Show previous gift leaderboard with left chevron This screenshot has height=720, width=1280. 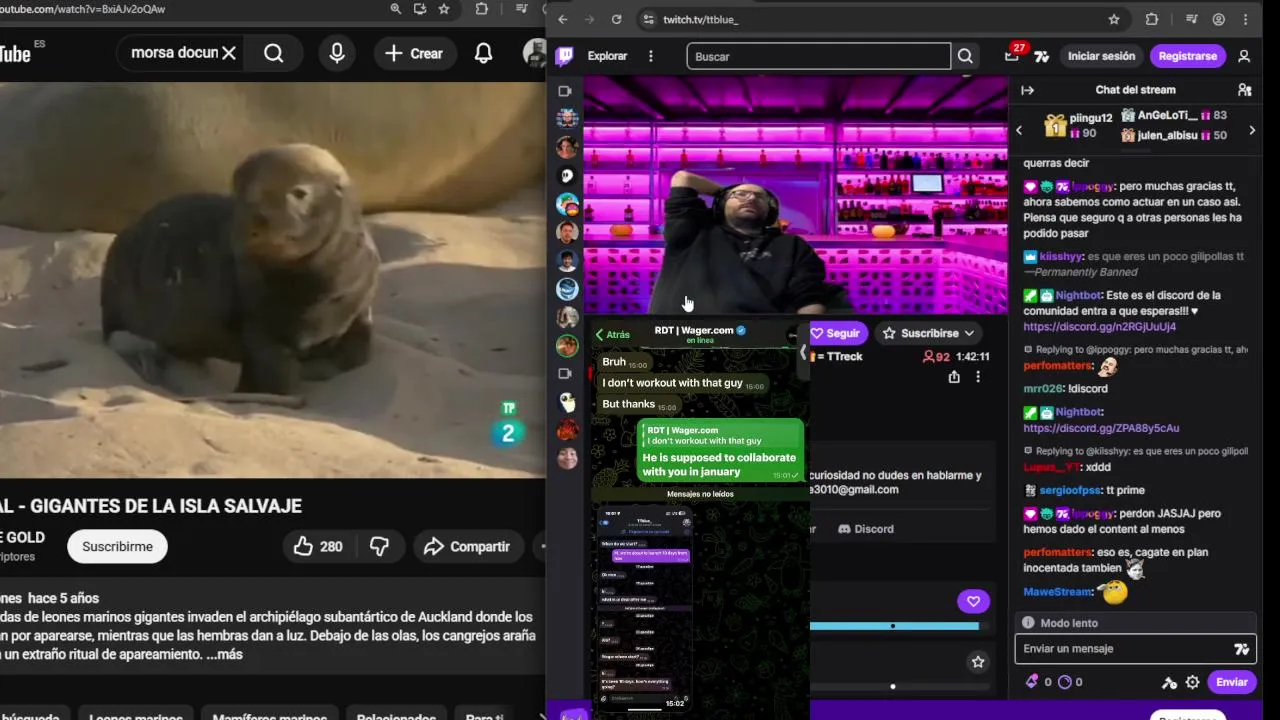click(x=1019, y=130)
